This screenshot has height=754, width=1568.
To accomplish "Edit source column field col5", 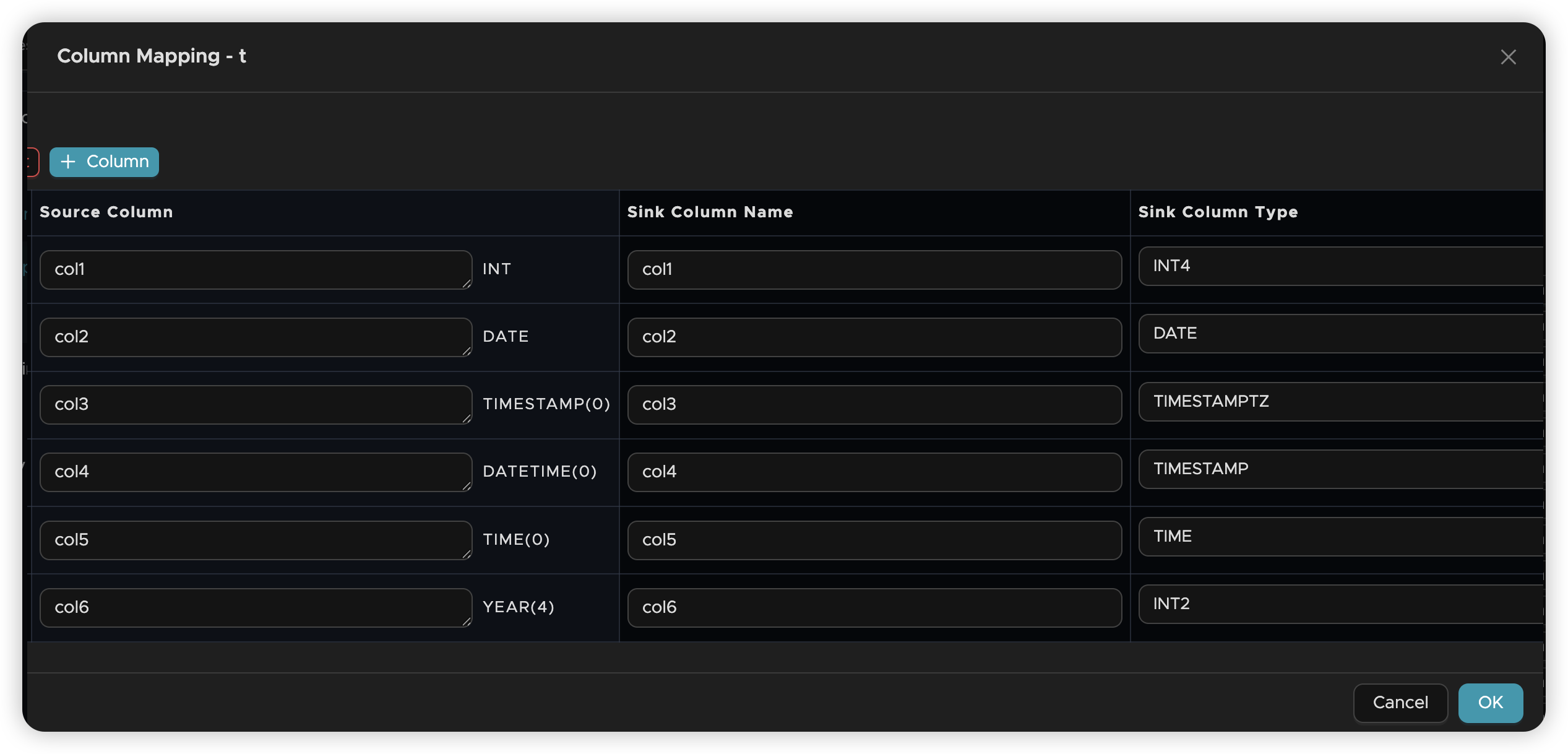I will [x=256, y=540].
